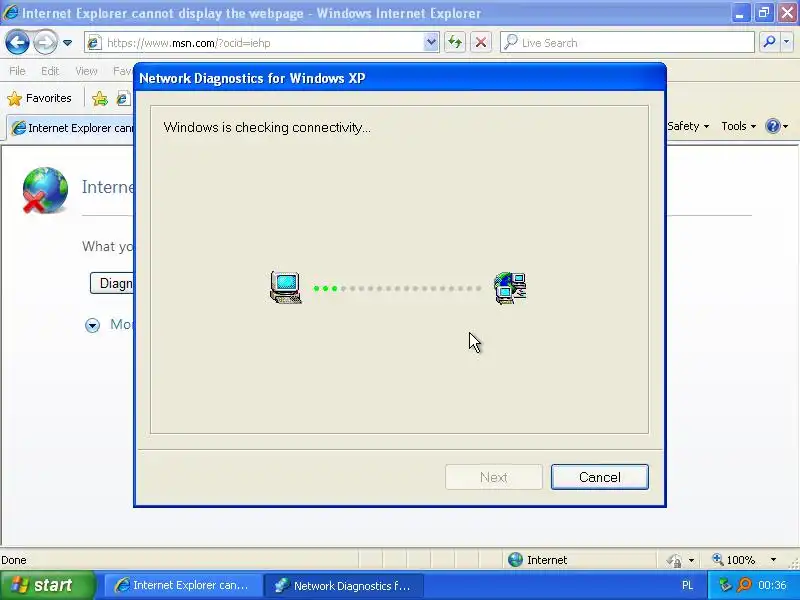Click the 100% zoom level button
This screenshot has height=600, width=800.
coord(734,560)
